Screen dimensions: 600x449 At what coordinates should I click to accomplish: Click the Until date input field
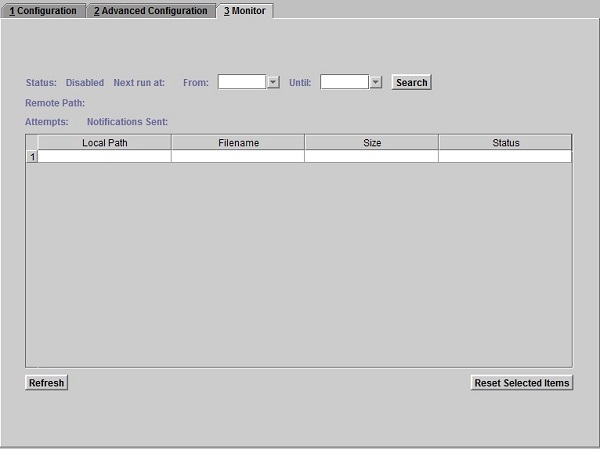point(344,82)
